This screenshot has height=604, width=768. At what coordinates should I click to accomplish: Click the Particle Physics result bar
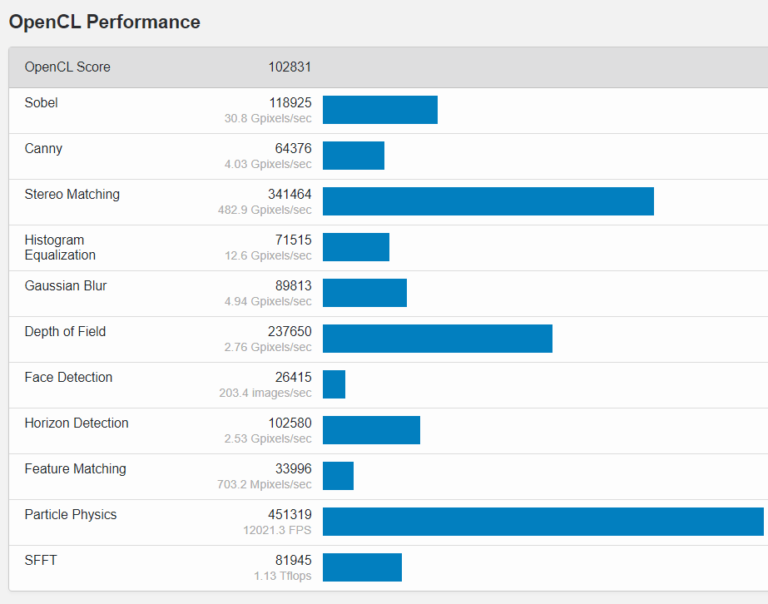[543, 522]
